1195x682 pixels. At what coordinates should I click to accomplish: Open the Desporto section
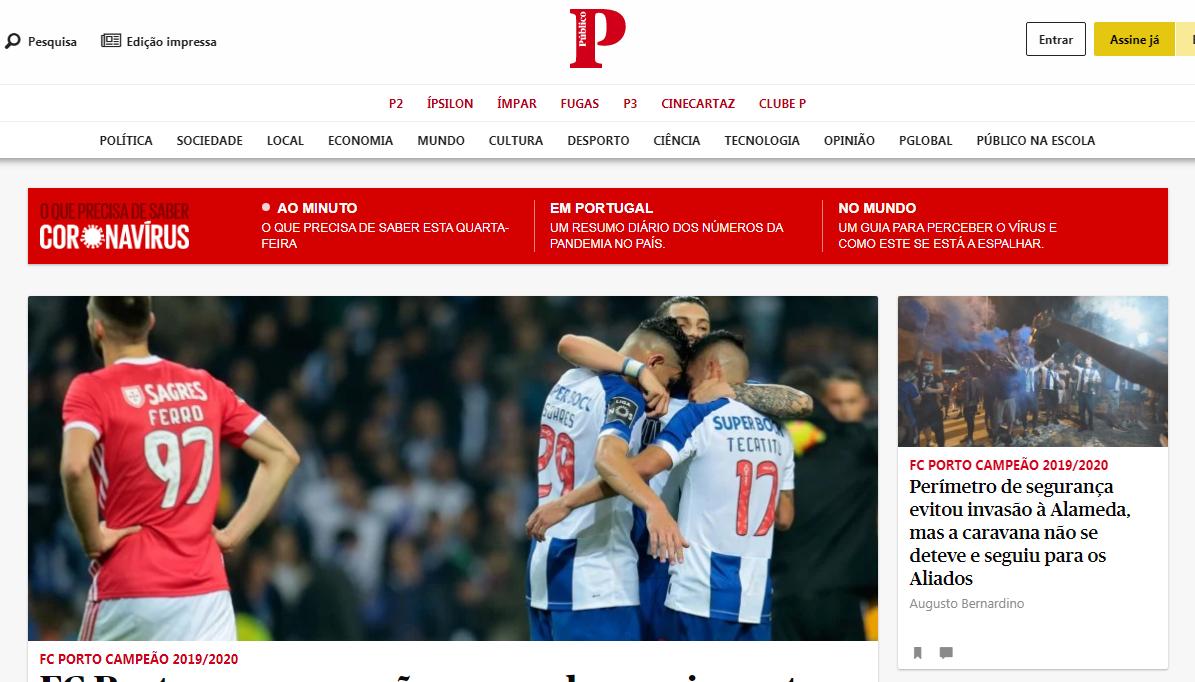(598, 140)
